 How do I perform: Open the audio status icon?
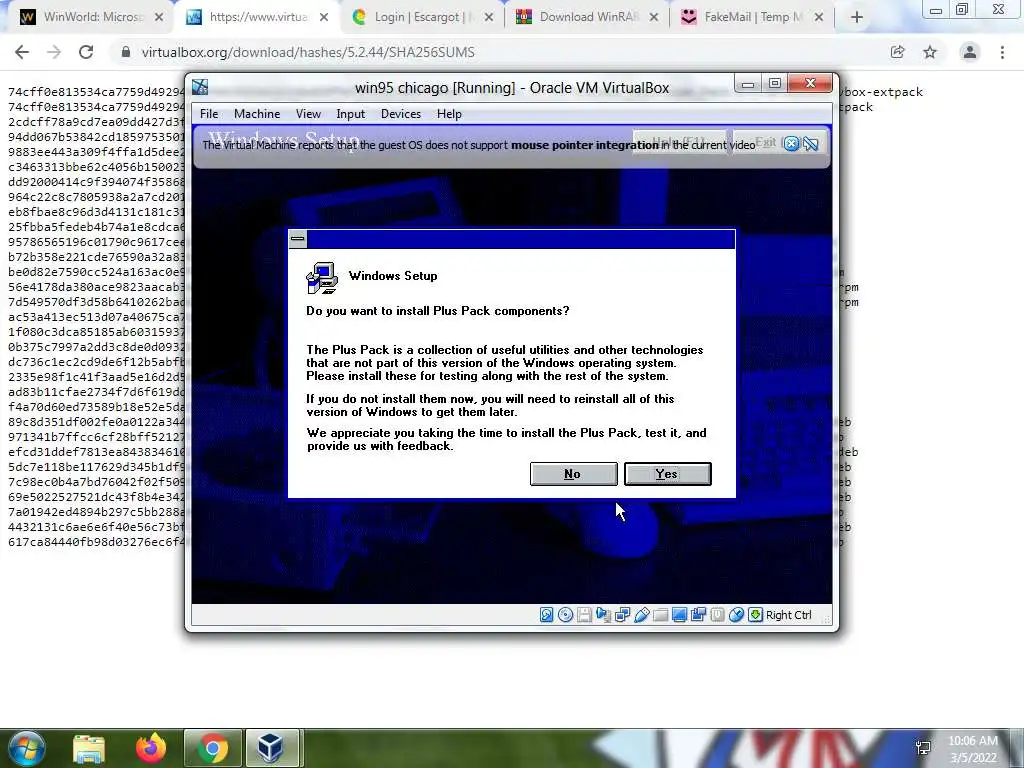(603, 615)
